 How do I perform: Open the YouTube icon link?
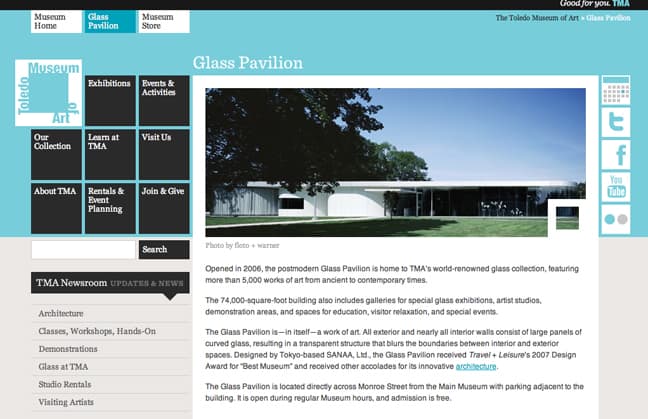(x=616, y=187)
